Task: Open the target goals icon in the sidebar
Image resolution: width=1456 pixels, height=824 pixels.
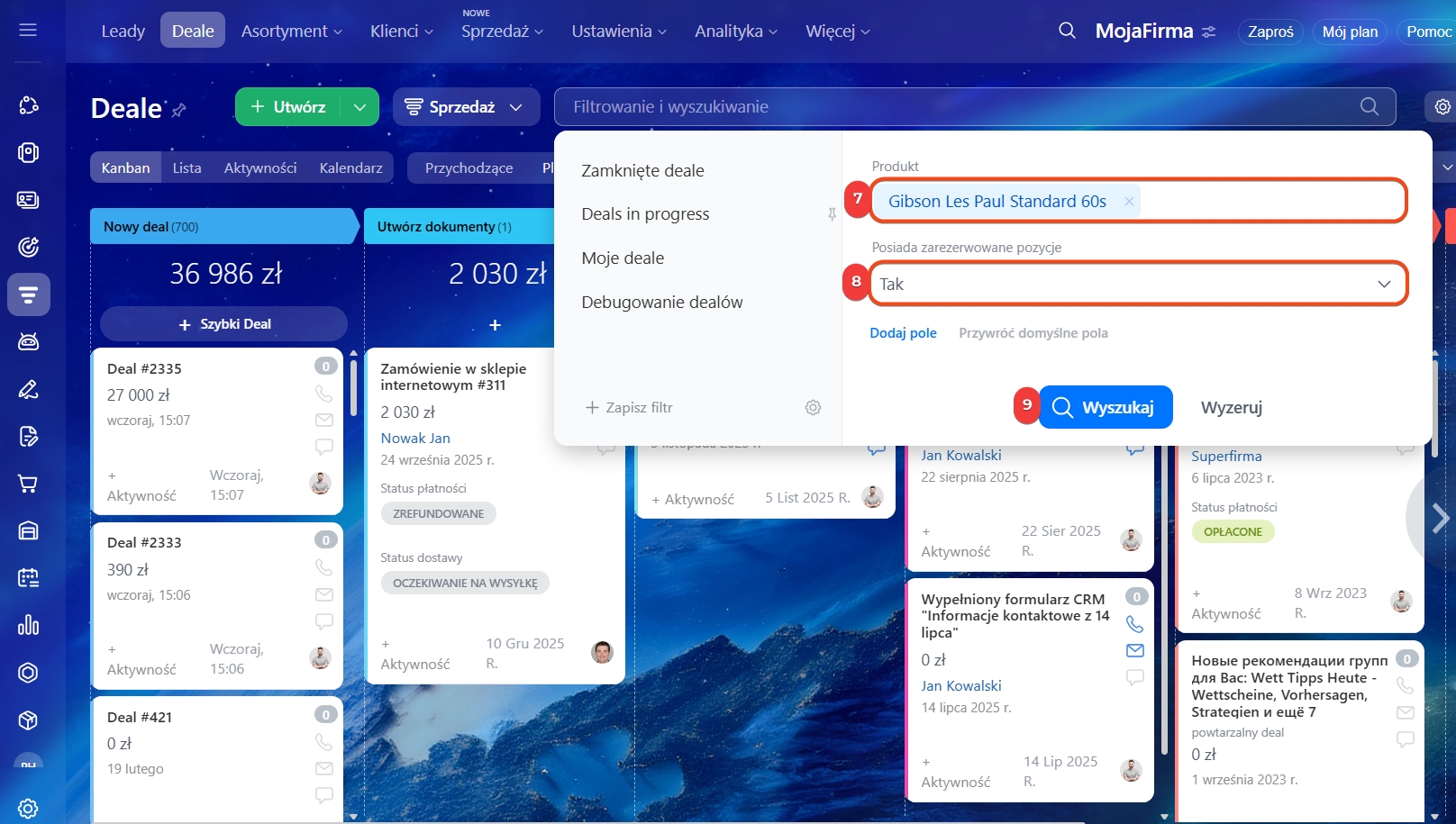Action: coord(28,247)
